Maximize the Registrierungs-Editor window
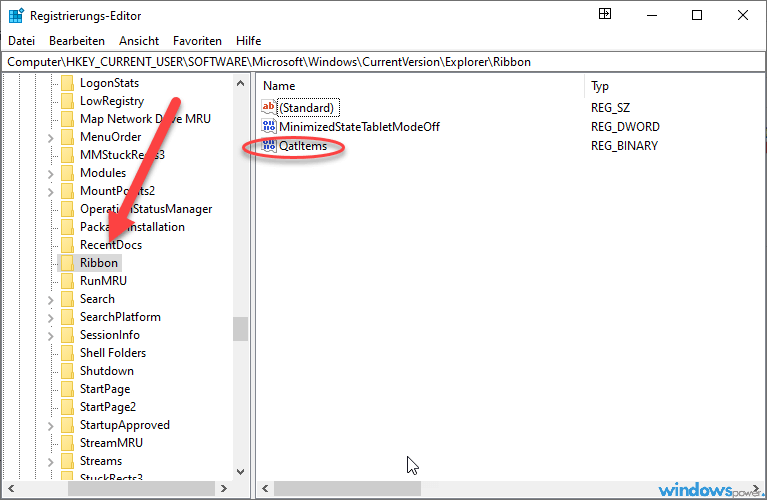The height and width of the screenshot is (500, 767). tap(697, 15)
